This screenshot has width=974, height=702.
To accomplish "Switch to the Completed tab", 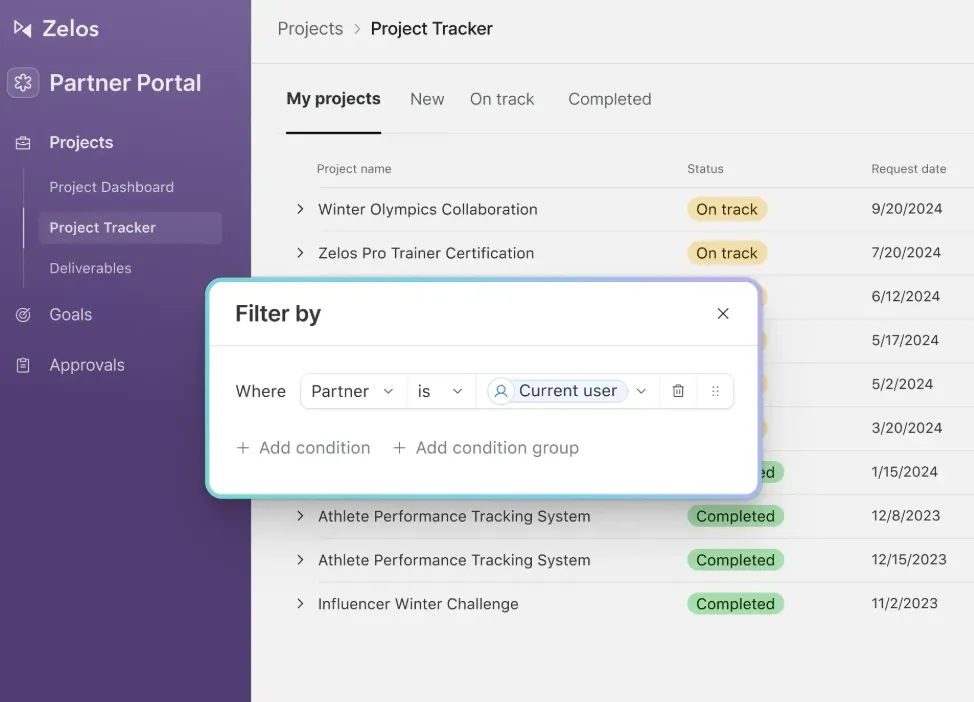I will point(609,99).
